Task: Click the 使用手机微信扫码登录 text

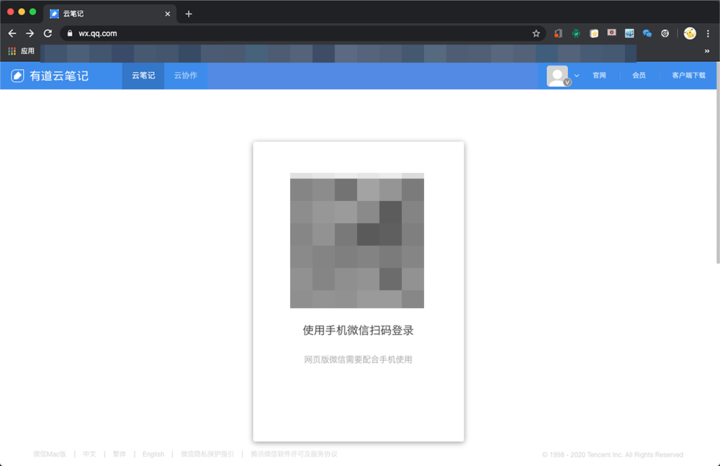Action: coord(358,331)
